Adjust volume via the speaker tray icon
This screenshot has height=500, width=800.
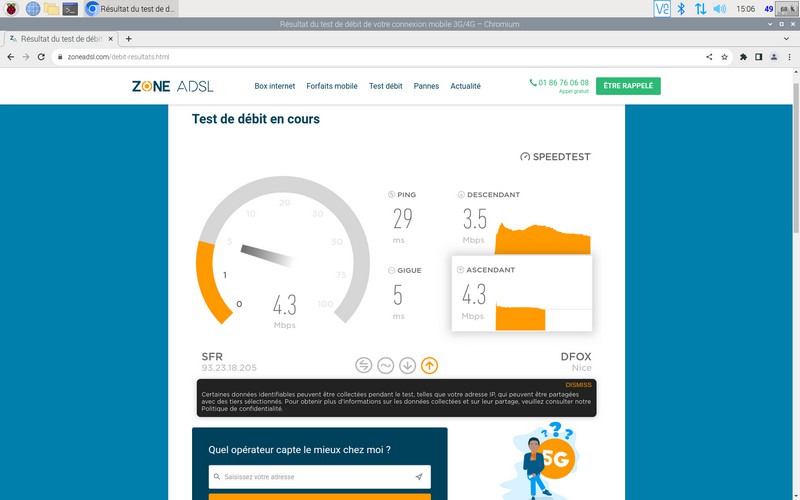pyautogui.click(x=719, y=9)
